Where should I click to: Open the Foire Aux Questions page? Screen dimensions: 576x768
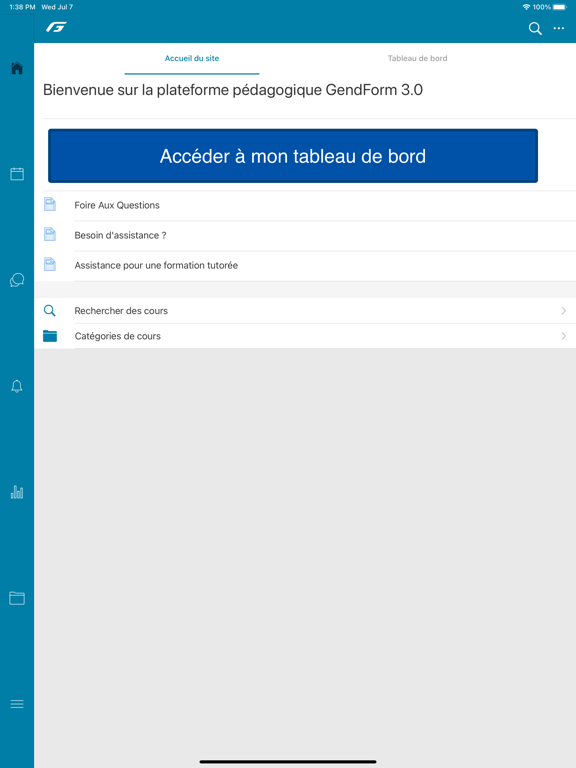pyautogui.click(x=305, y=205)
